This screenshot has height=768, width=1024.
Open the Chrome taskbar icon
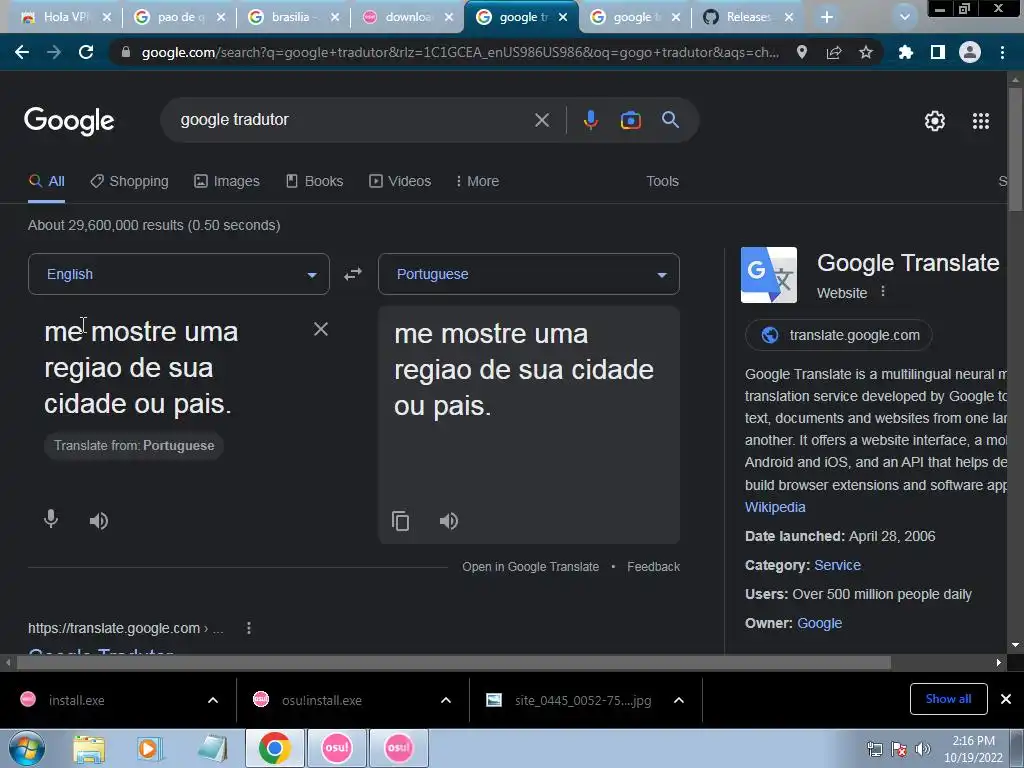tap(274, 748)
